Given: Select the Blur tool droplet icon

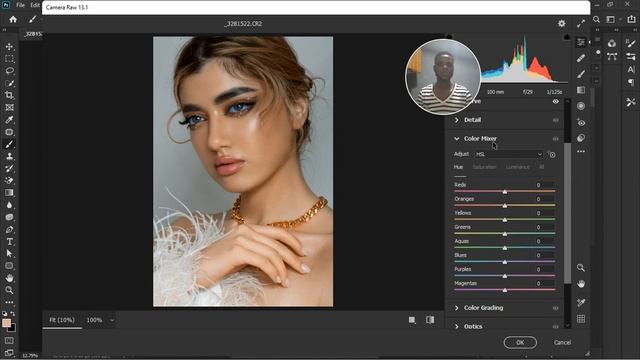Looking at the screenshot, I should 9,205.
